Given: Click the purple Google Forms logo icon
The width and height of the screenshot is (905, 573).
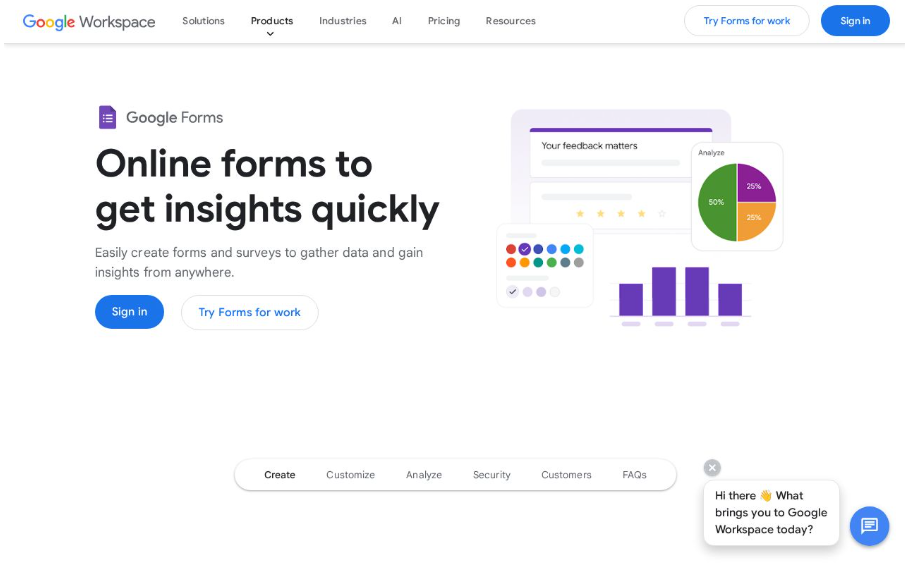Looking at the screenshot, I should click(x=107, y=117).
